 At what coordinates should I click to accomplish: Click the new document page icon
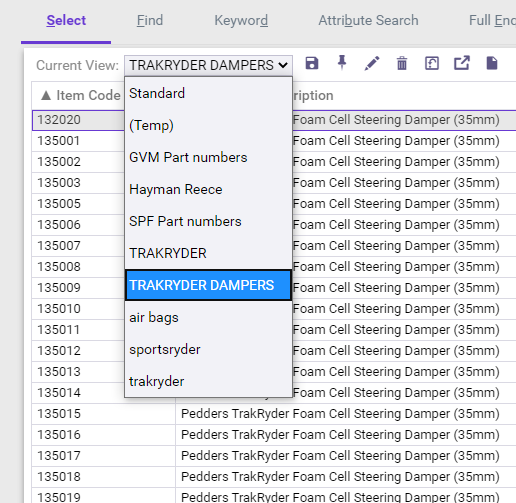[x=492, y=63]
